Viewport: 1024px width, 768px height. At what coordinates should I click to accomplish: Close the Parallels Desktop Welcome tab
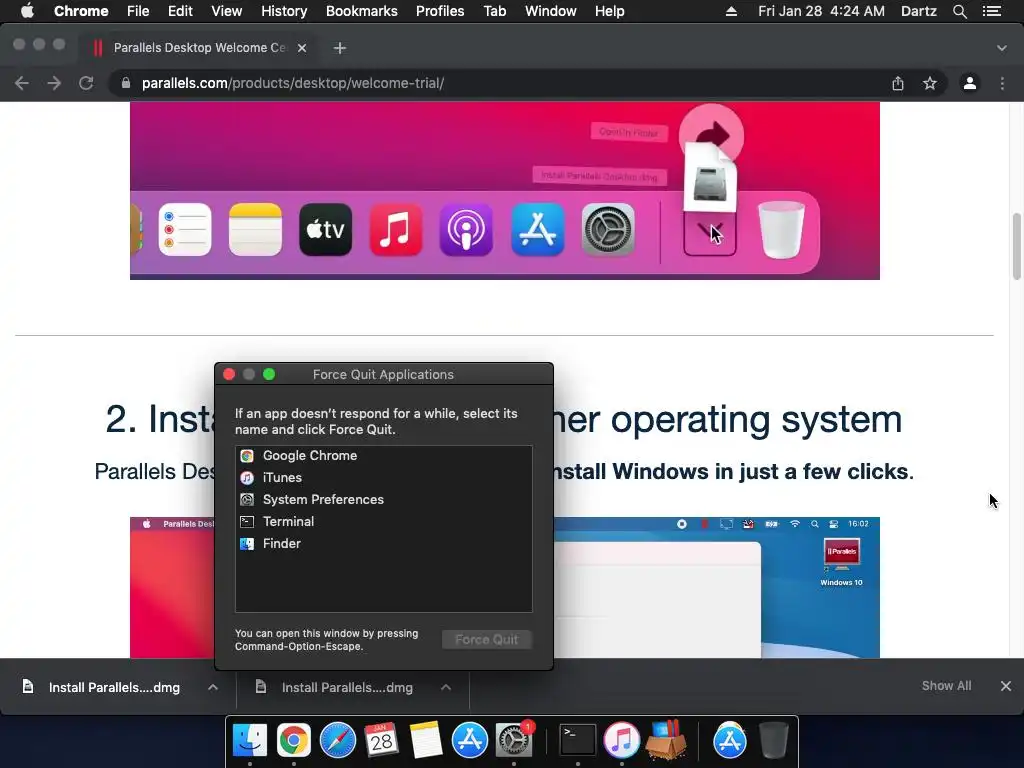(x=302, y=48)
